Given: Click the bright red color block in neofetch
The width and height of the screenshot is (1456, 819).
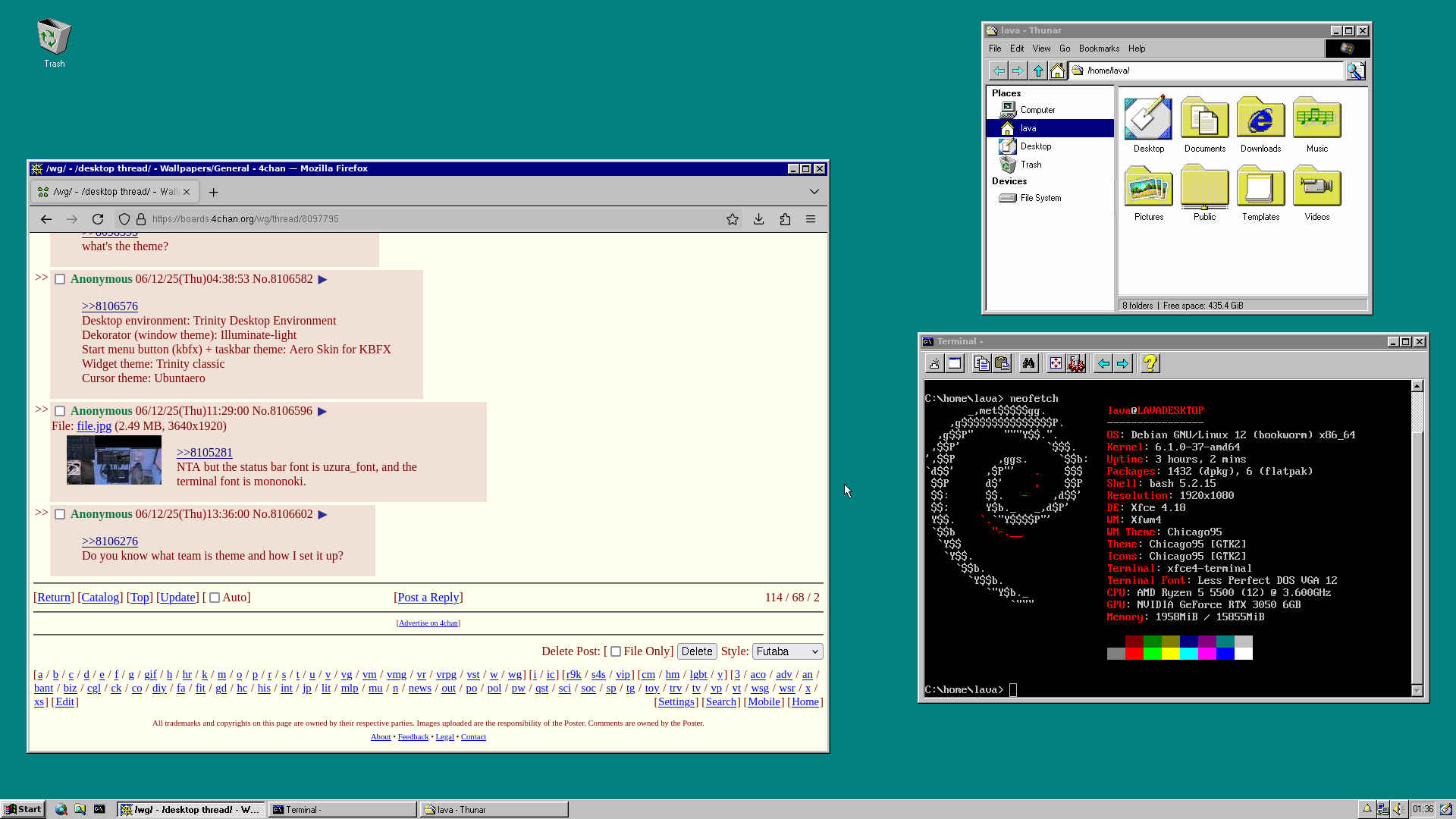Looking at the screenshot, I should [1134, 654].
